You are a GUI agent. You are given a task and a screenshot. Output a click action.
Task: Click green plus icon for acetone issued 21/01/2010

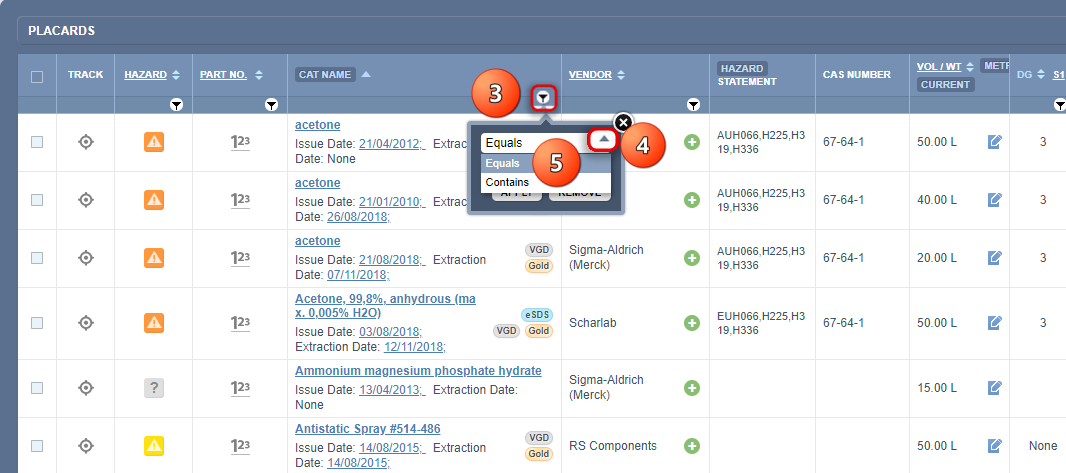point(692,200)
